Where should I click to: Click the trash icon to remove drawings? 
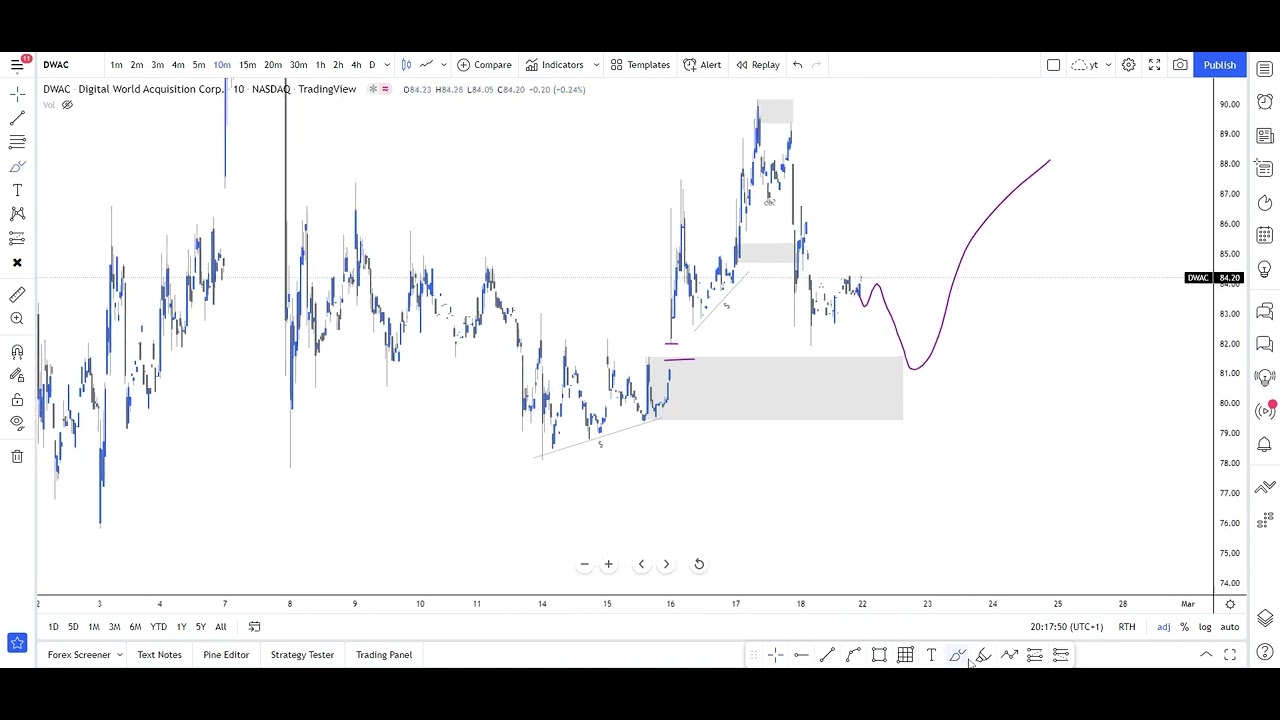click(x=17, y=457)
